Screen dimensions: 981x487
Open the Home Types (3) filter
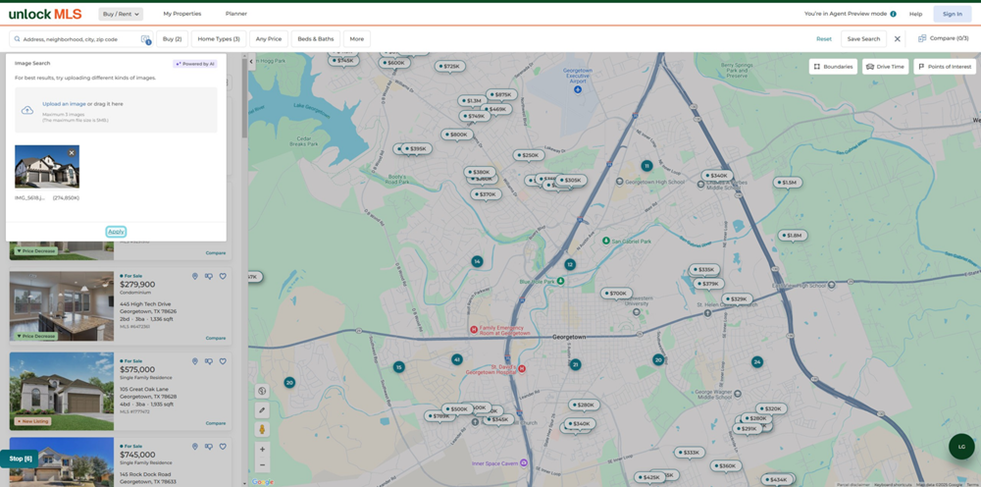tap(219, 39)
